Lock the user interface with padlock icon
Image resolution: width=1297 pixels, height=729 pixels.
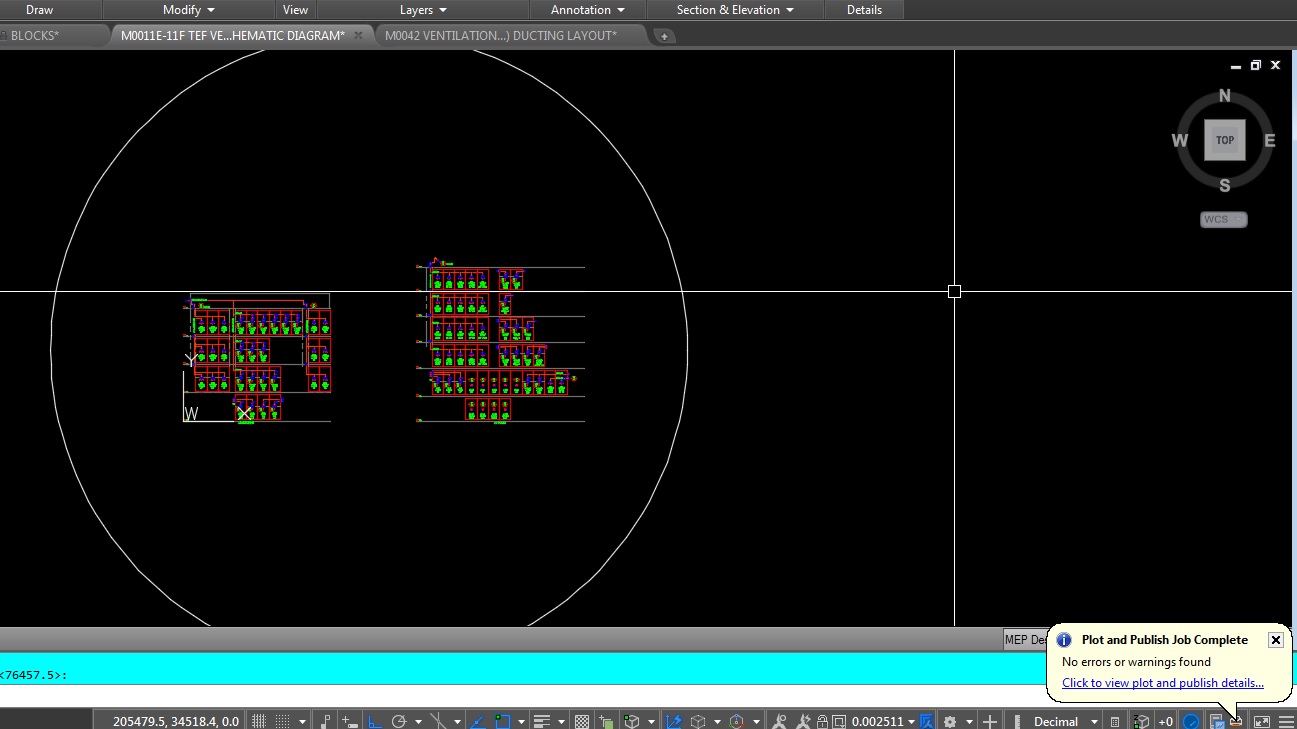click(x=824, y=720)
